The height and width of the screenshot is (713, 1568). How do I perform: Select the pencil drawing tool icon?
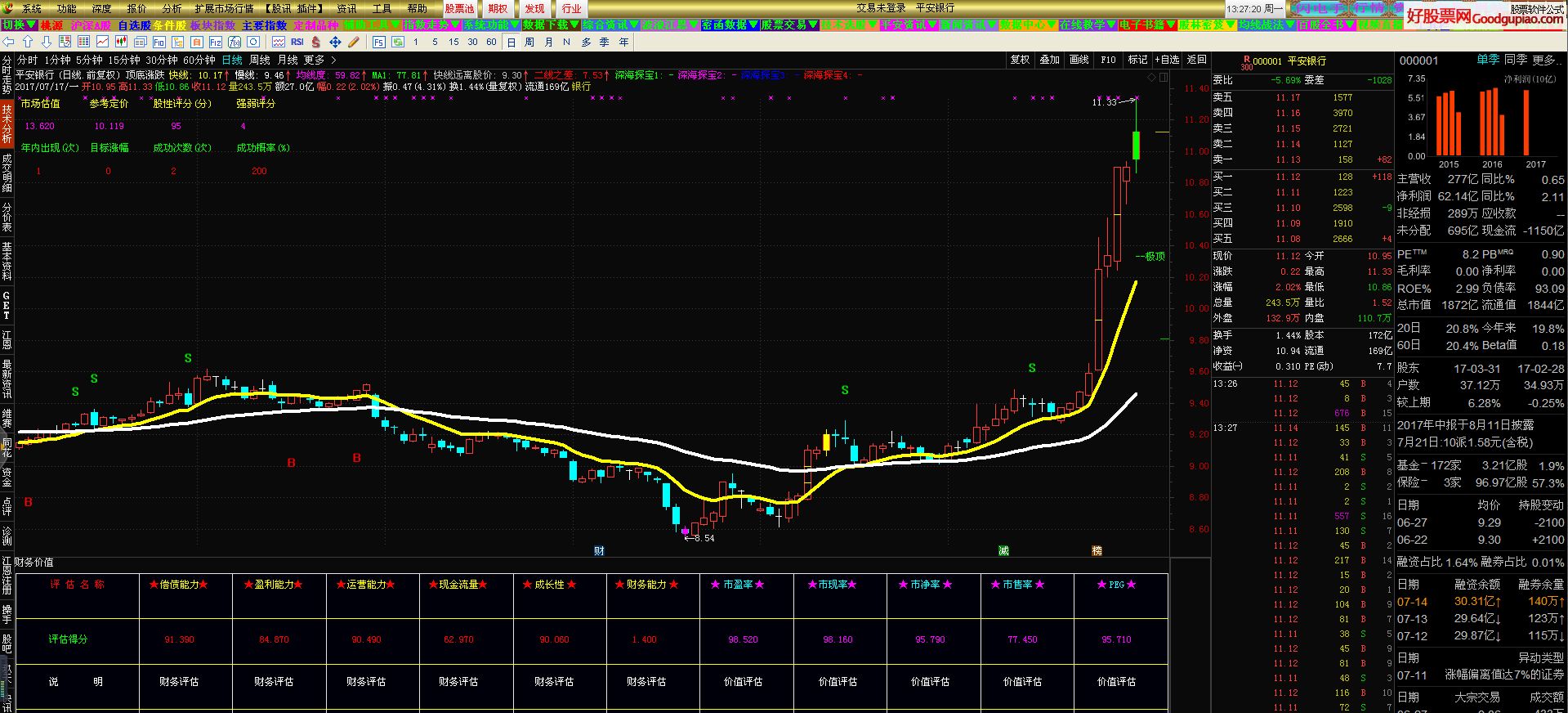[x=354, y=42]
